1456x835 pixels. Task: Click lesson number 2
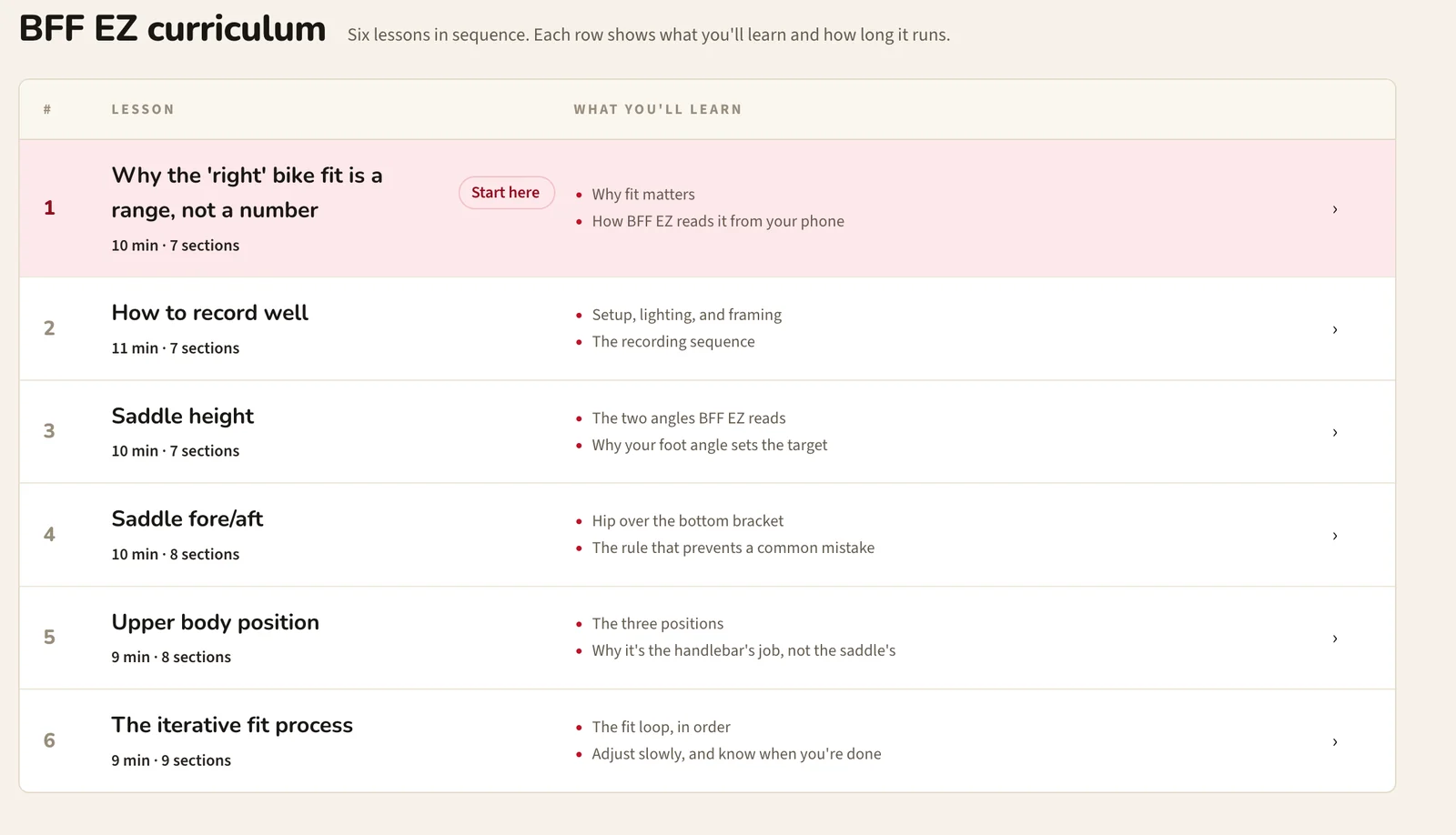click(x=49, y=328)
